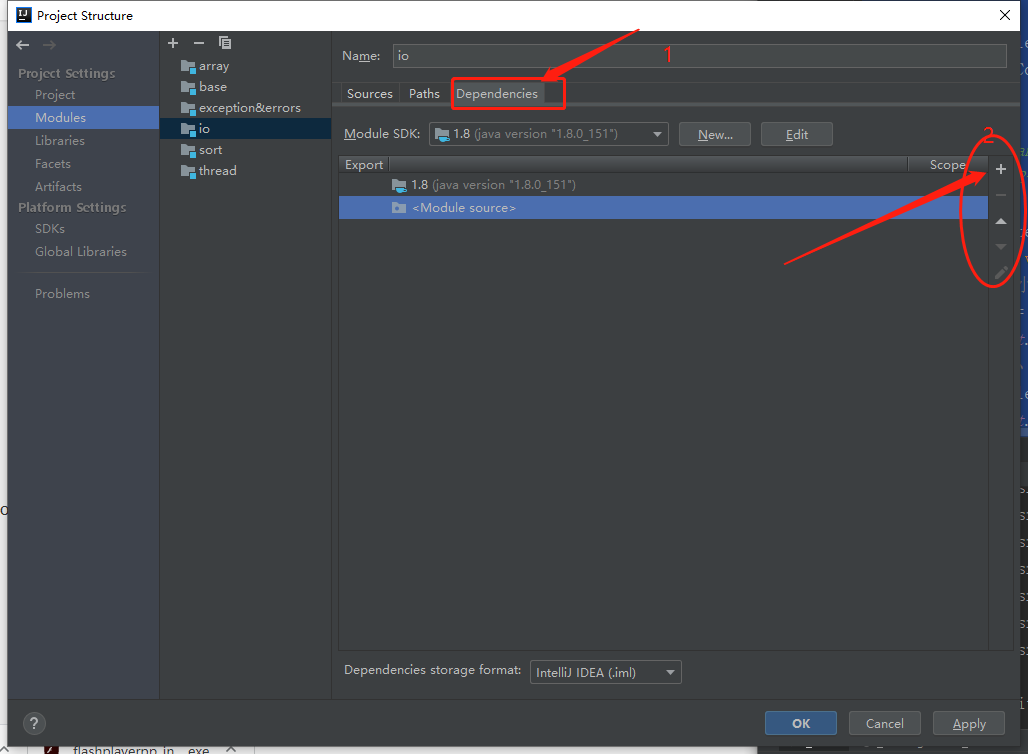The width and height of the screenshot is (1028, 754).
Task: Select the Module source dependency row
Action: (463, 208)
